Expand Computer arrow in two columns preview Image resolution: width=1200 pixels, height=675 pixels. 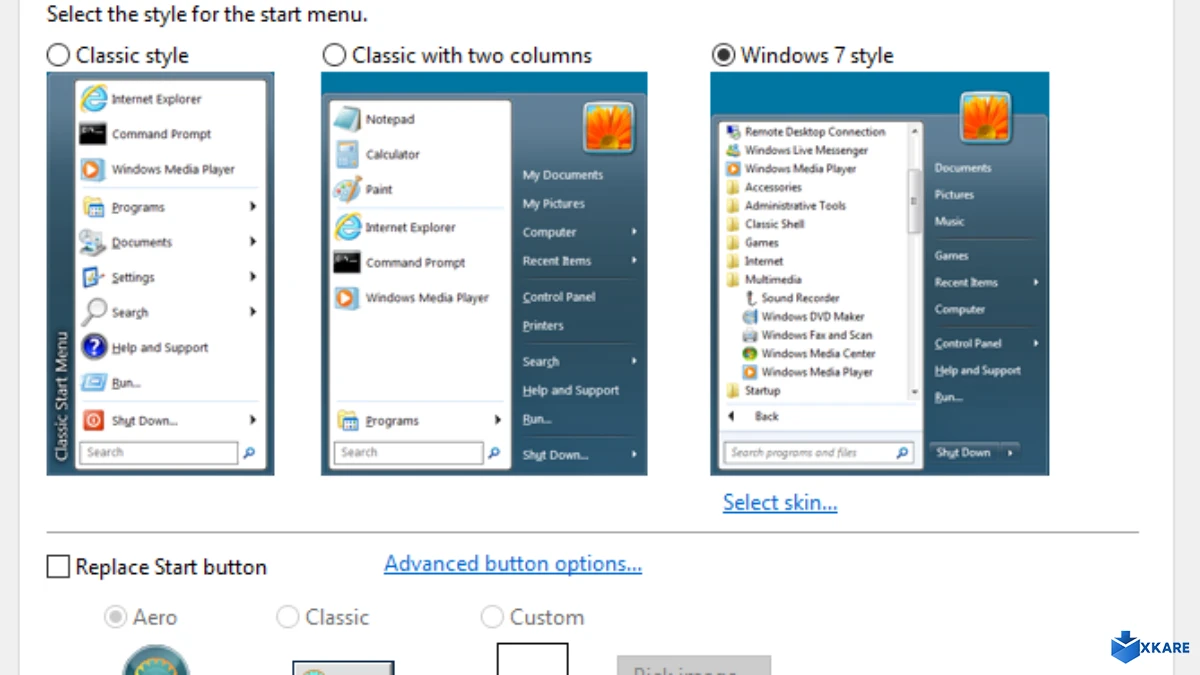tap(635, 232)
